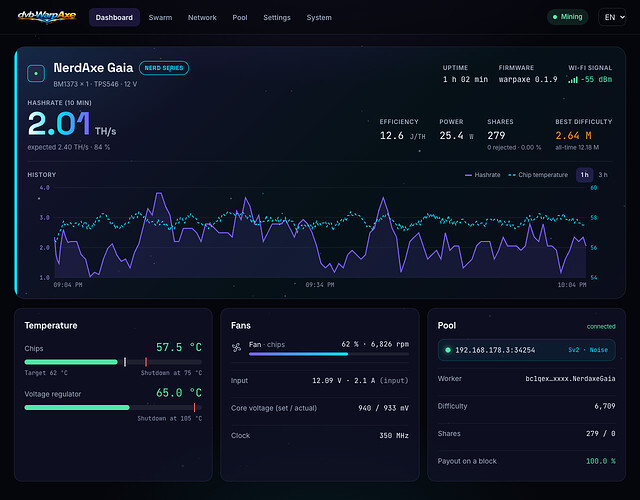Toggle the Chip temperature legend entry
The height and width of the screenshot is (500, 640).
click(x=538, y=175)
